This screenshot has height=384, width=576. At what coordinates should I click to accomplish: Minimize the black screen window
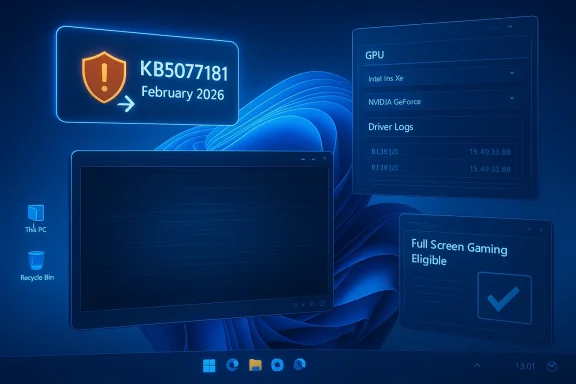303,159
